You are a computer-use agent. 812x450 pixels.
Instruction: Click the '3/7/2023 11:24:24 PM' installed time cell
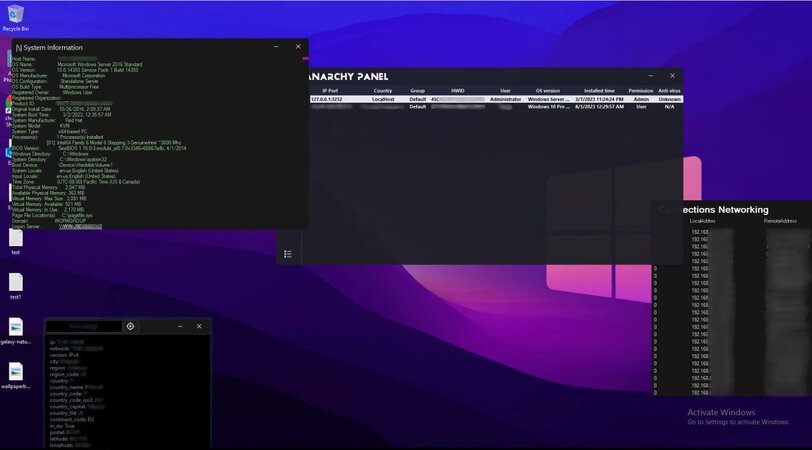coord(599,99)
